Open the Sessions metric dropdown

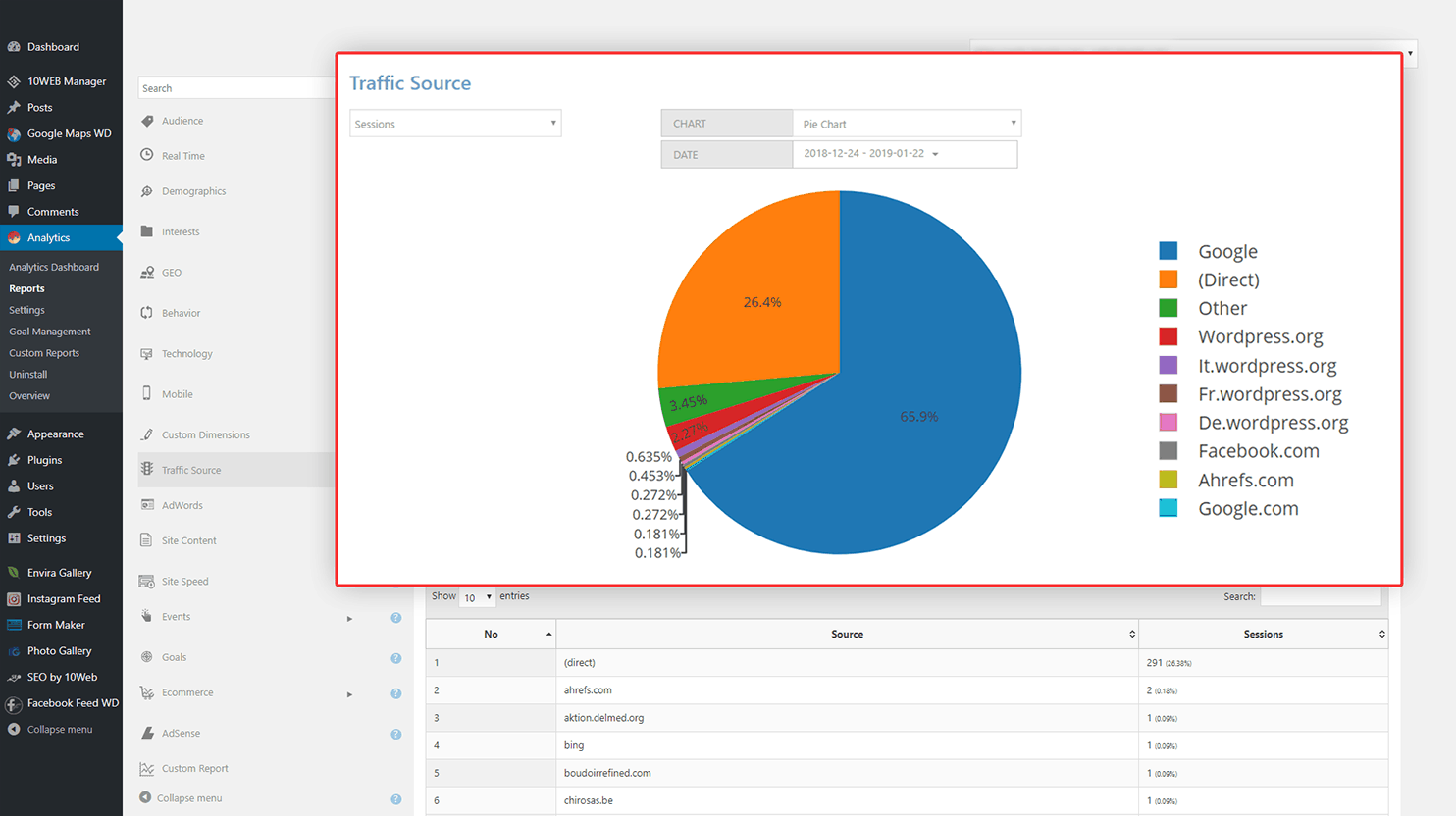click(x=455, y=123)
